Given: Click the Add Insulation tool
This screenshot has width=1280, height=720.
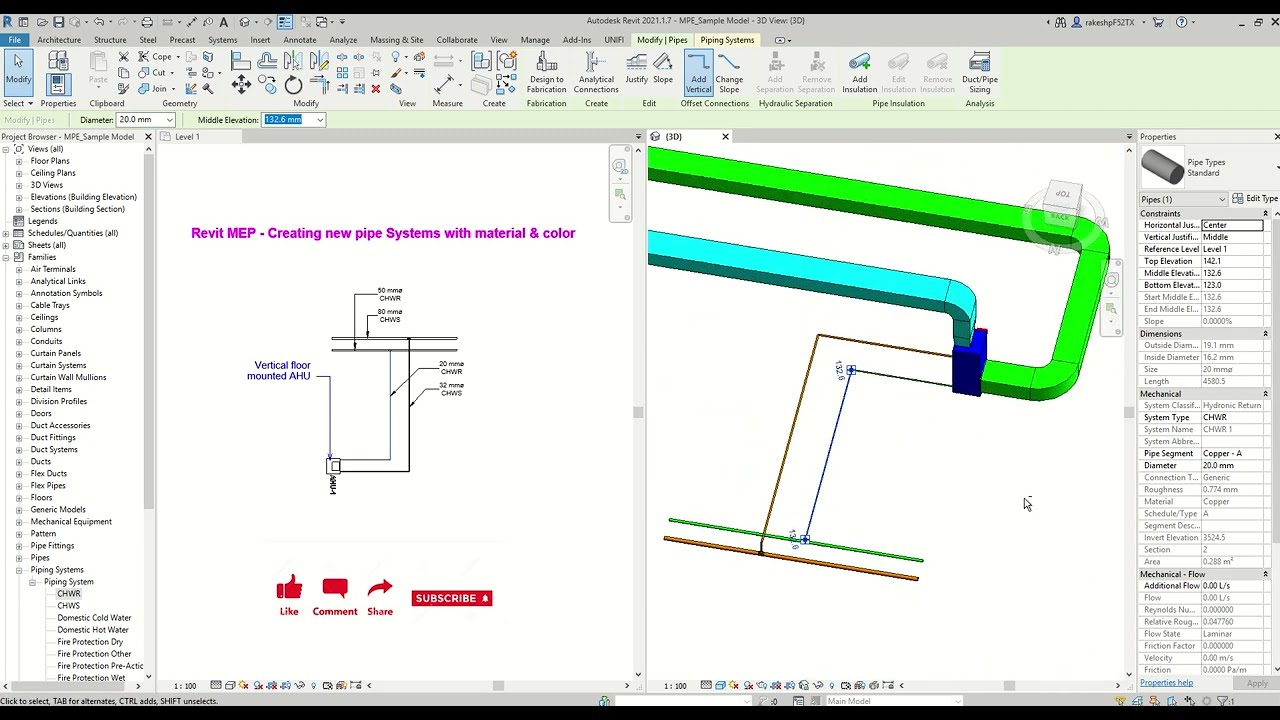Looking at the screenshot, I should tap(859, 72).
